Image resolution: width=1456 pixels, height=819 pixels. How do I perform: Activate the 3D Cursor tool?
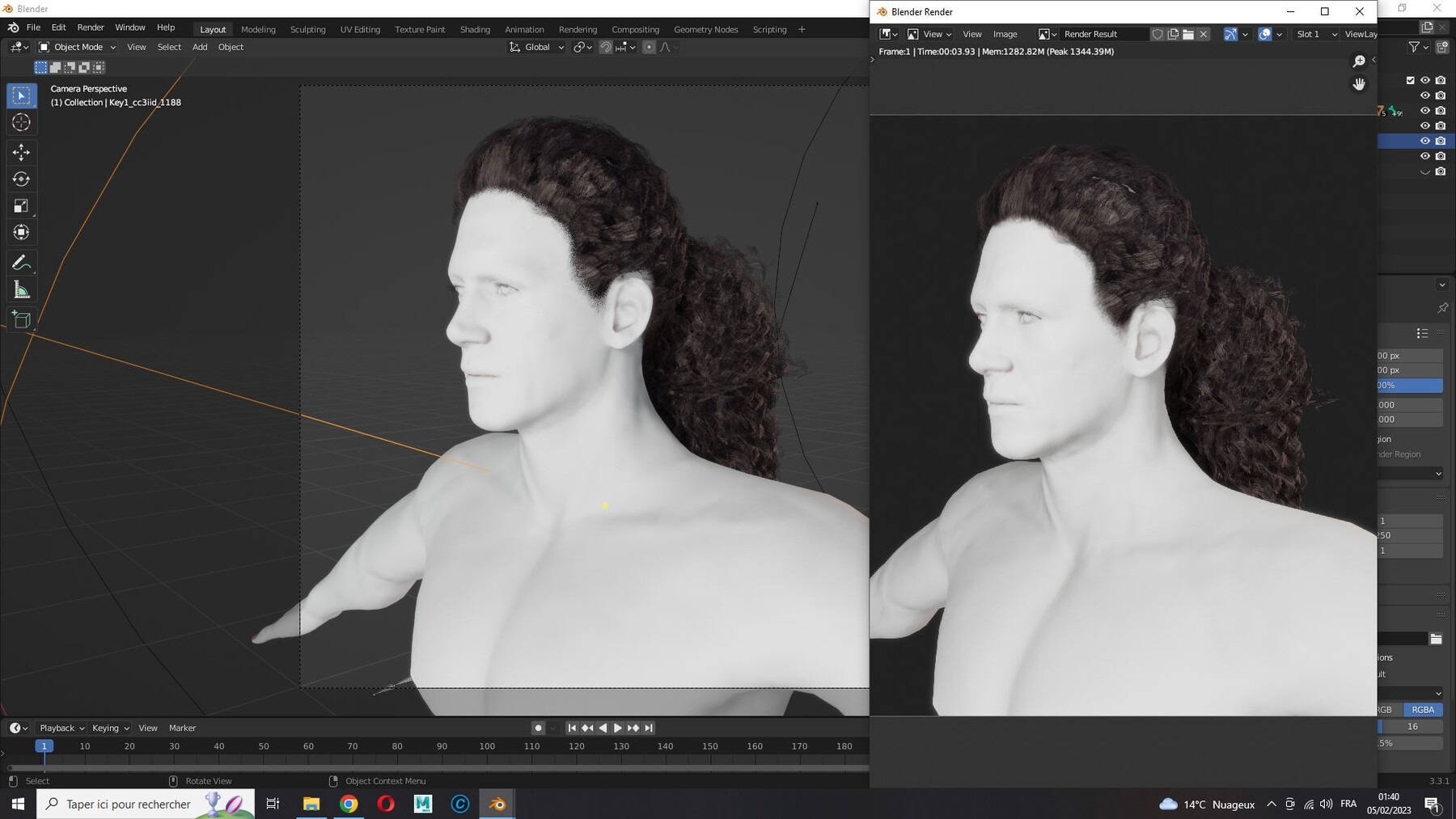click(x=22, y=122)
